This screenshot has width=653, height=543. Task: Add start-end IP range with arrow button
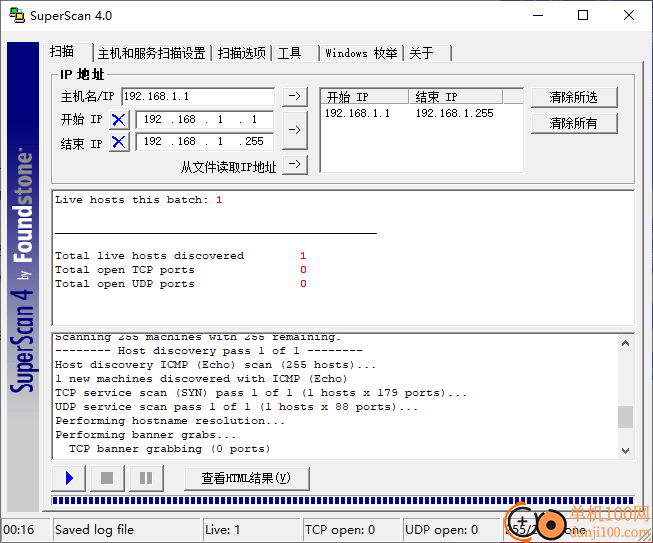(x=295, y=130)
